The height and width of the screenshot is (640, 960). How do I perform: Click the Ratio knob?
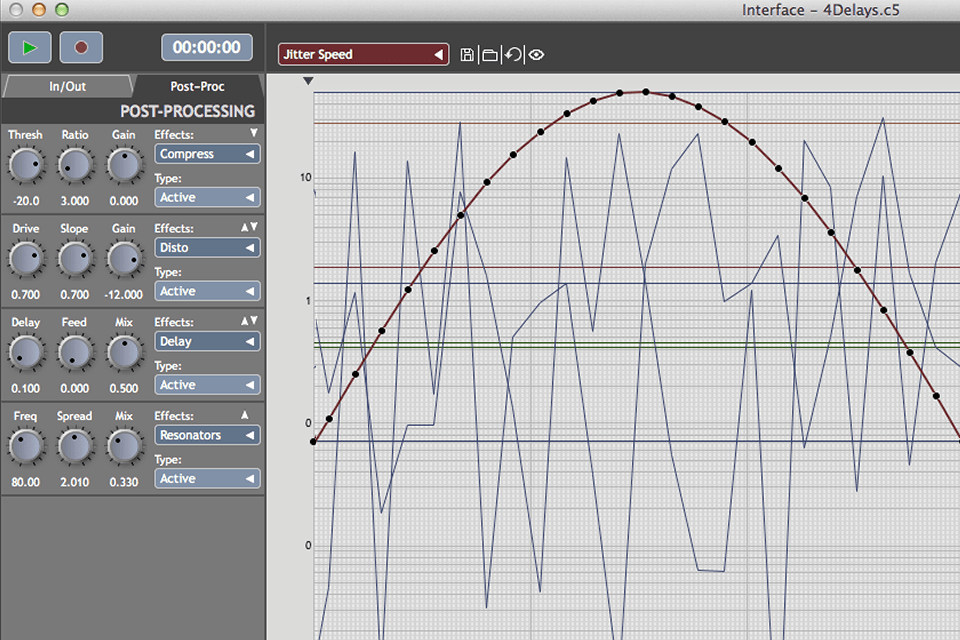[75, 165]
